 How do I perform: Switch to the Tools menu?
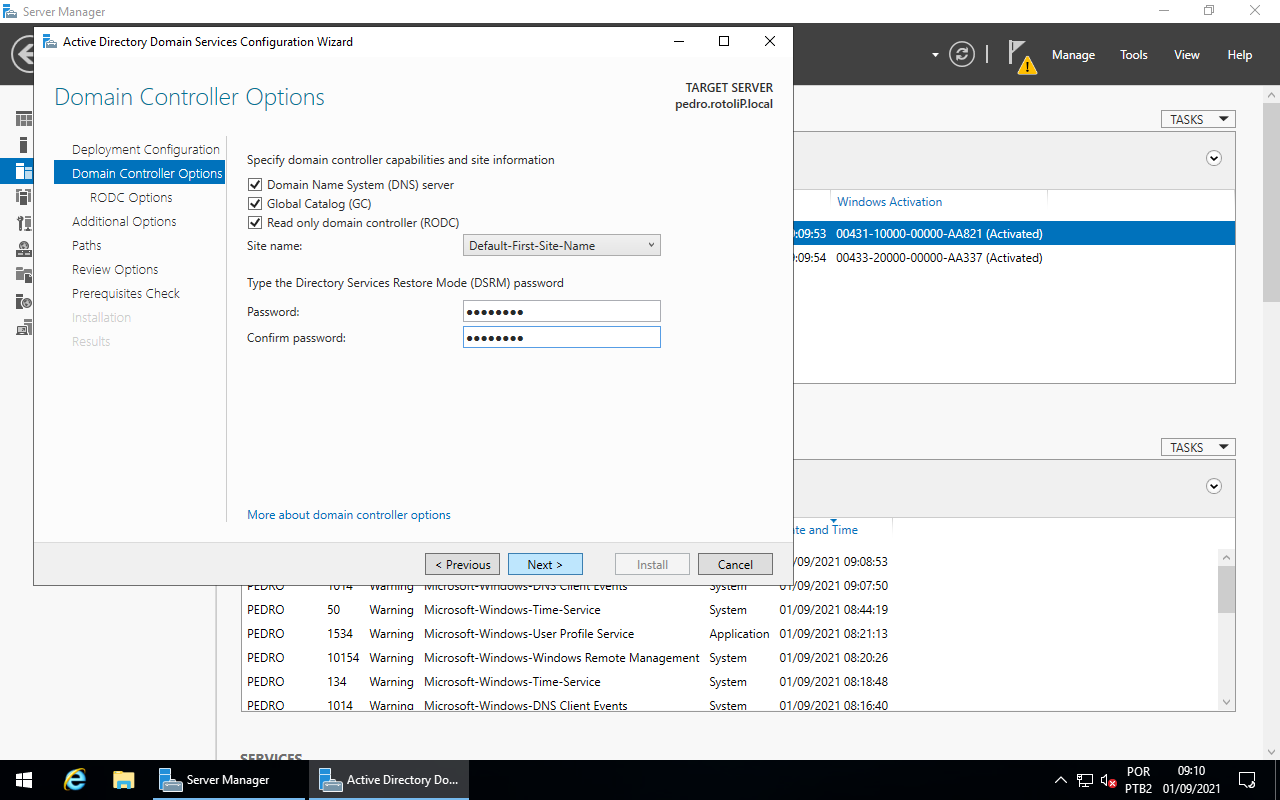pyautogui.click(x=1133, y=55)
